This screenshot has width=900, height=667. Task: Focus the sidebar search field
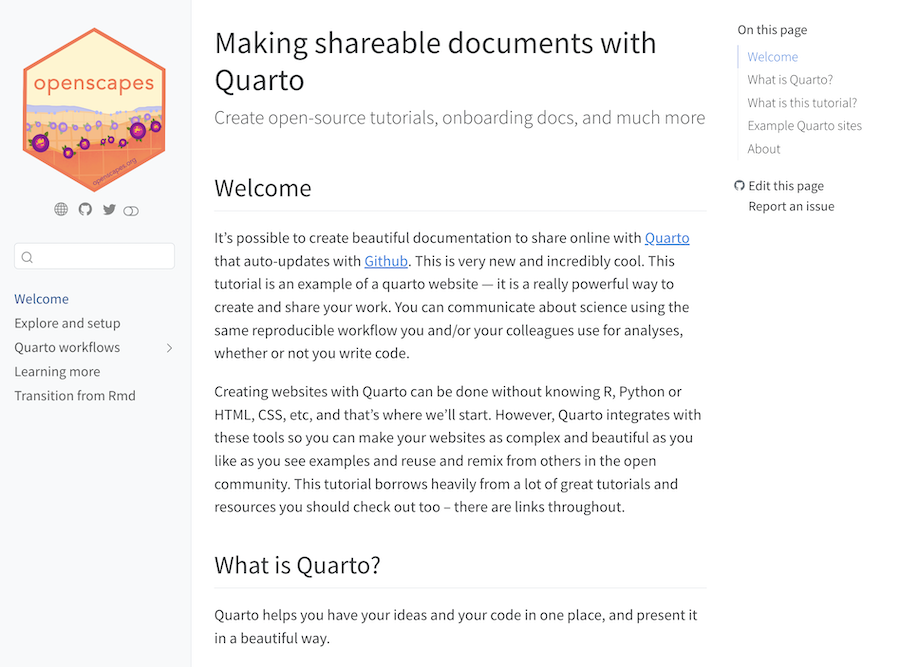pyautogui.click(x=102, y=257)
